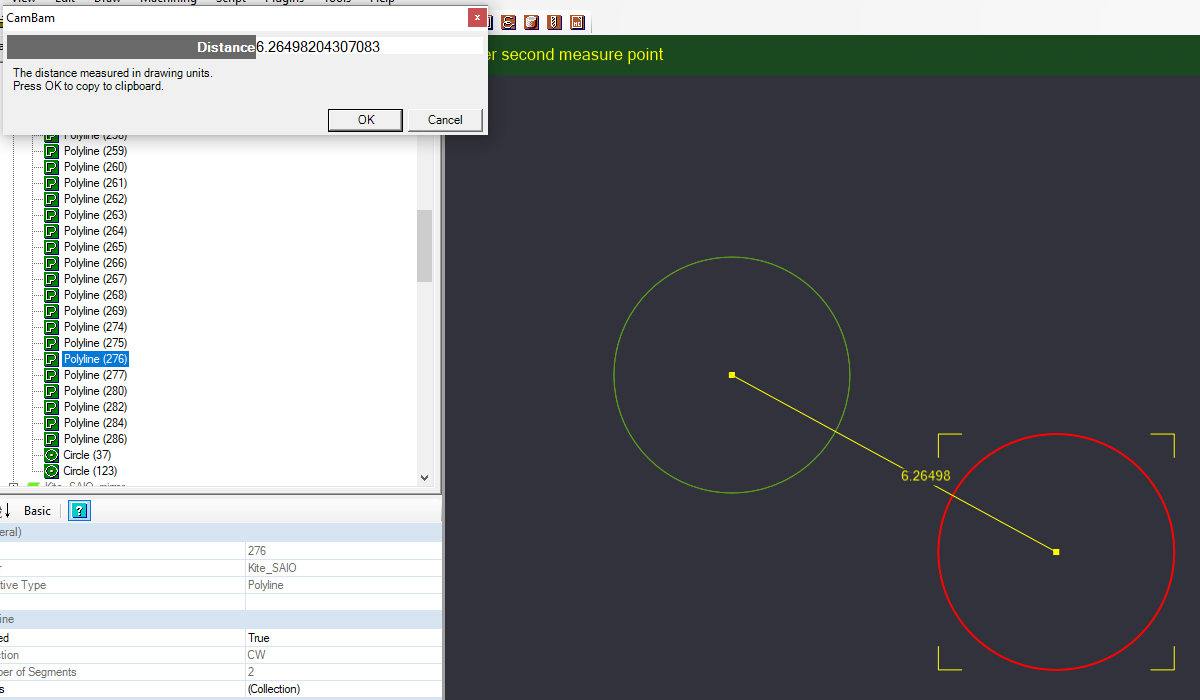
Task: Click icon beside Polyline (275)
Action: click(52, 343)
